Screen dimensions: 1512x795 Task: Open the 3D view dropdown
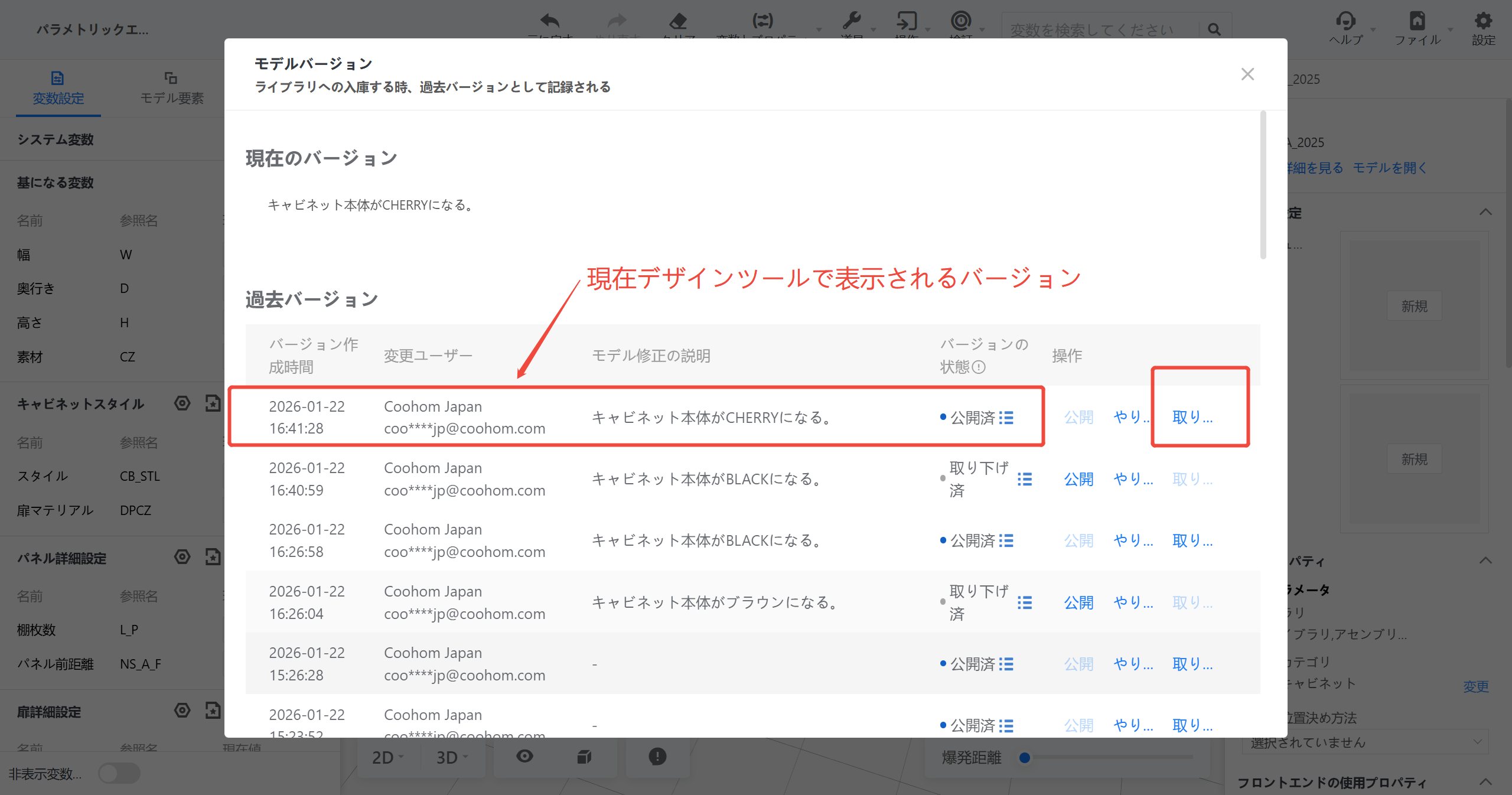click(452, 757)
